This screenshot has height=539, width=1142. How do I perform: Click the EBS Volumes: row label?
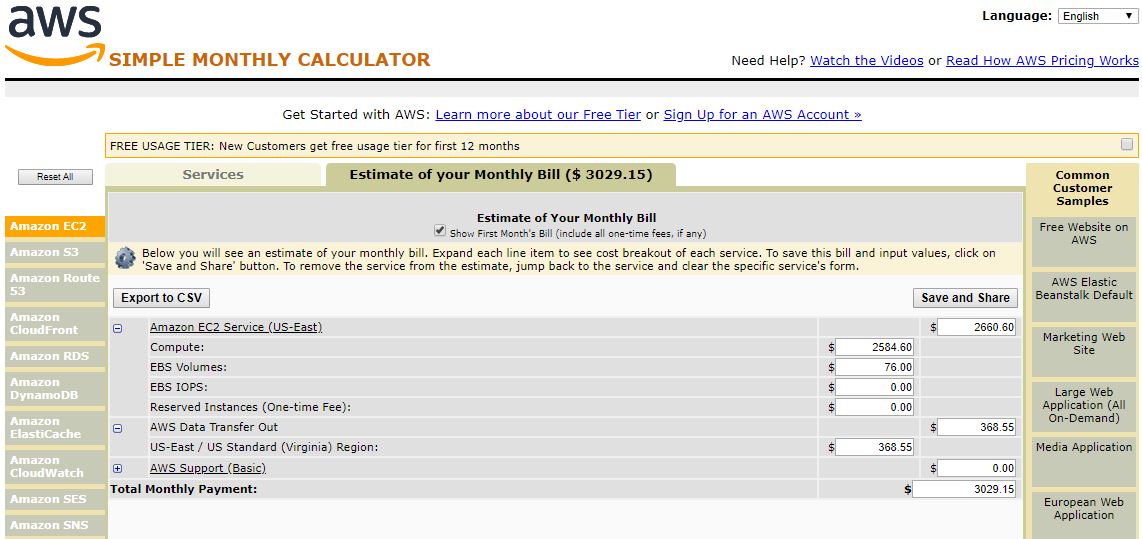[x=189, y=367]
